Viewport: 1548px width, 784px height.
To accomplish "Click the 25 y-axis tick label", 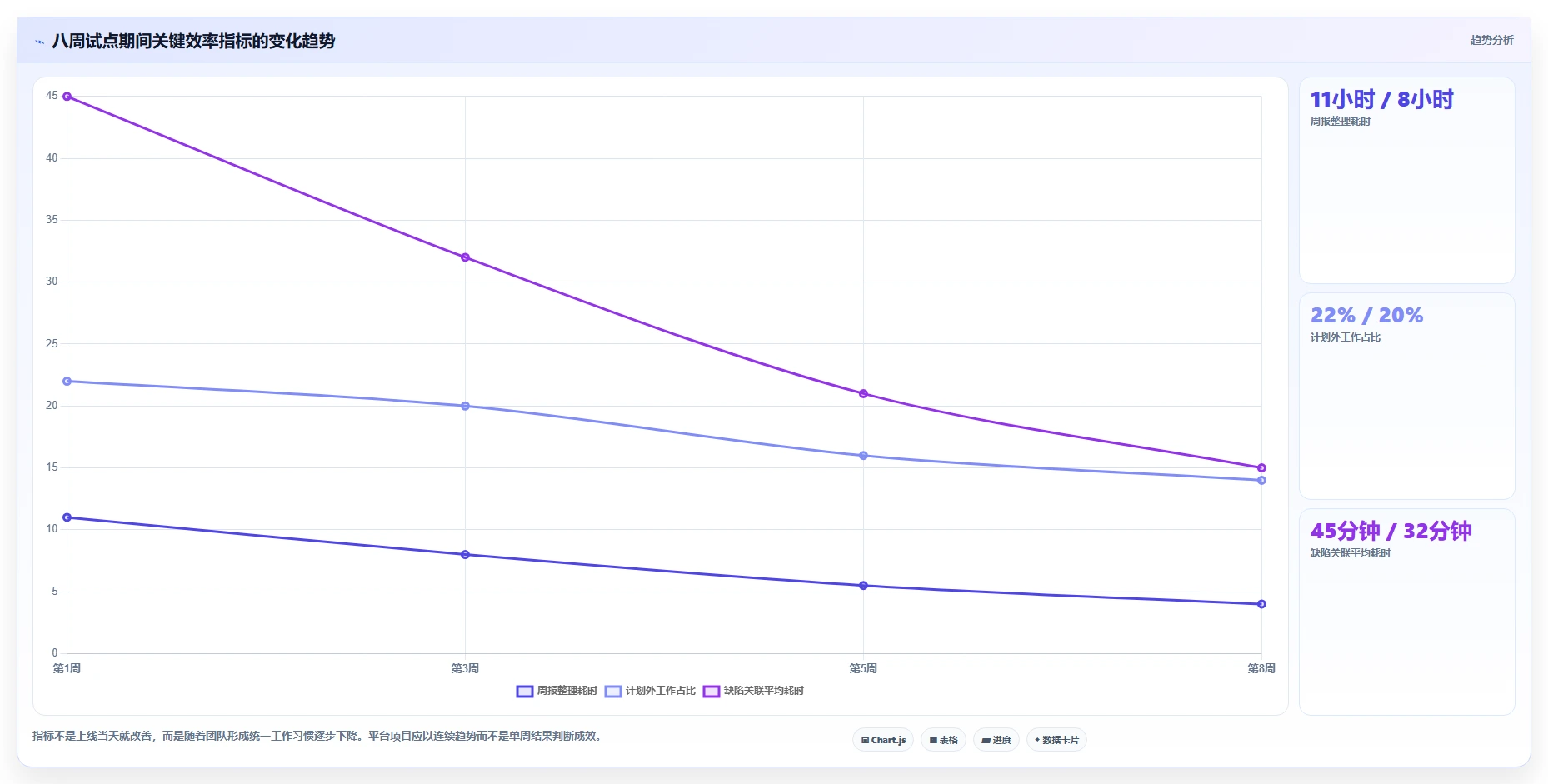I will (52, 343).
